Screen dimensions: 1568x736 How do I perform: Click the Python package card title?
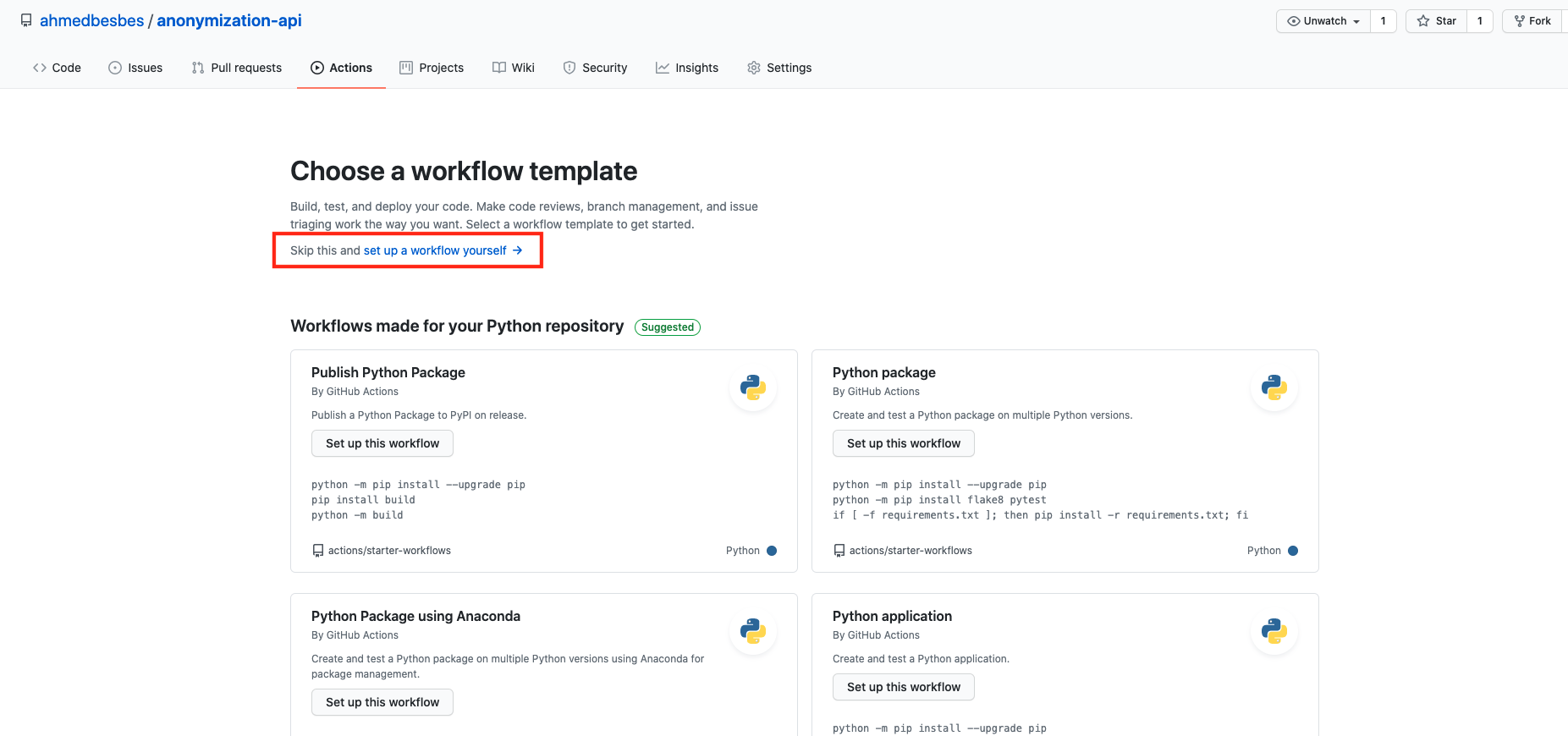pos(884,372)
